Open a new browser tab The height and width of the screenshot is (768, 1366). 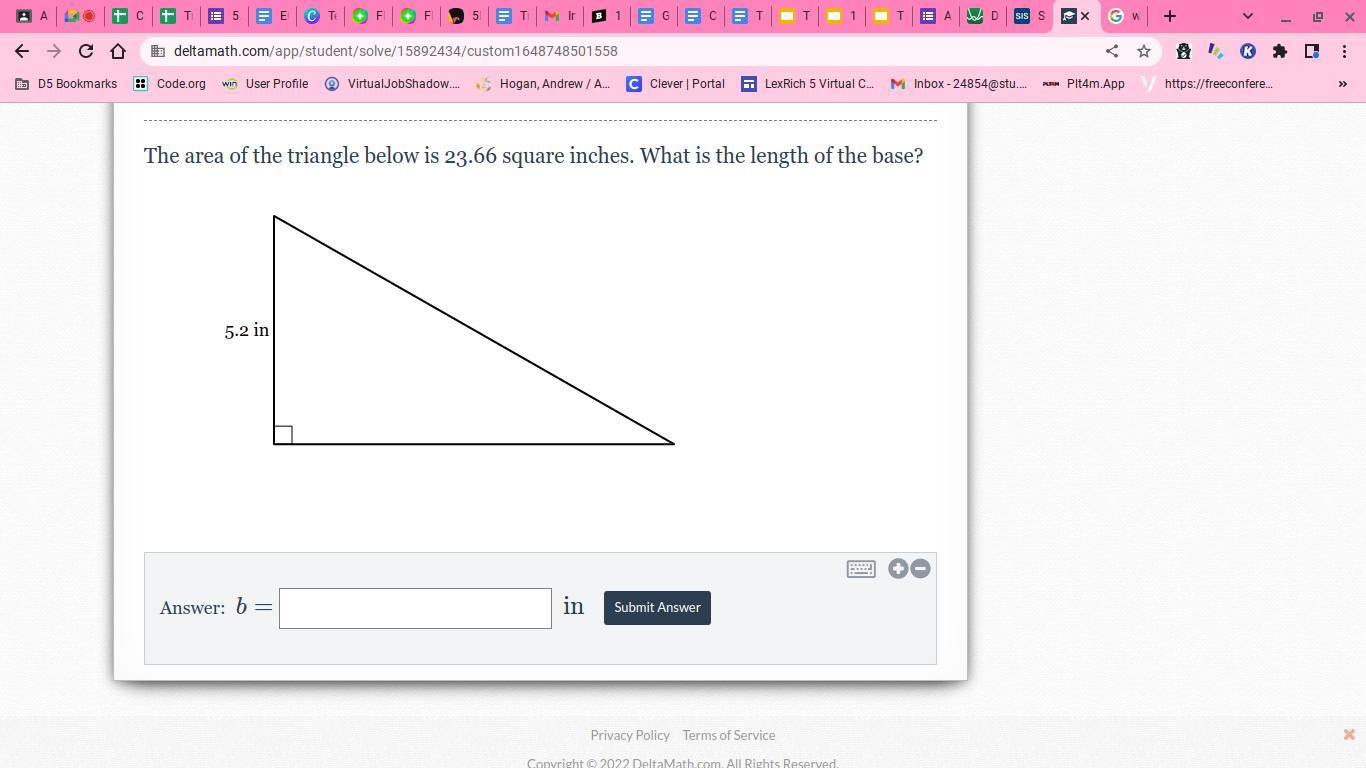click(1170, 16)
